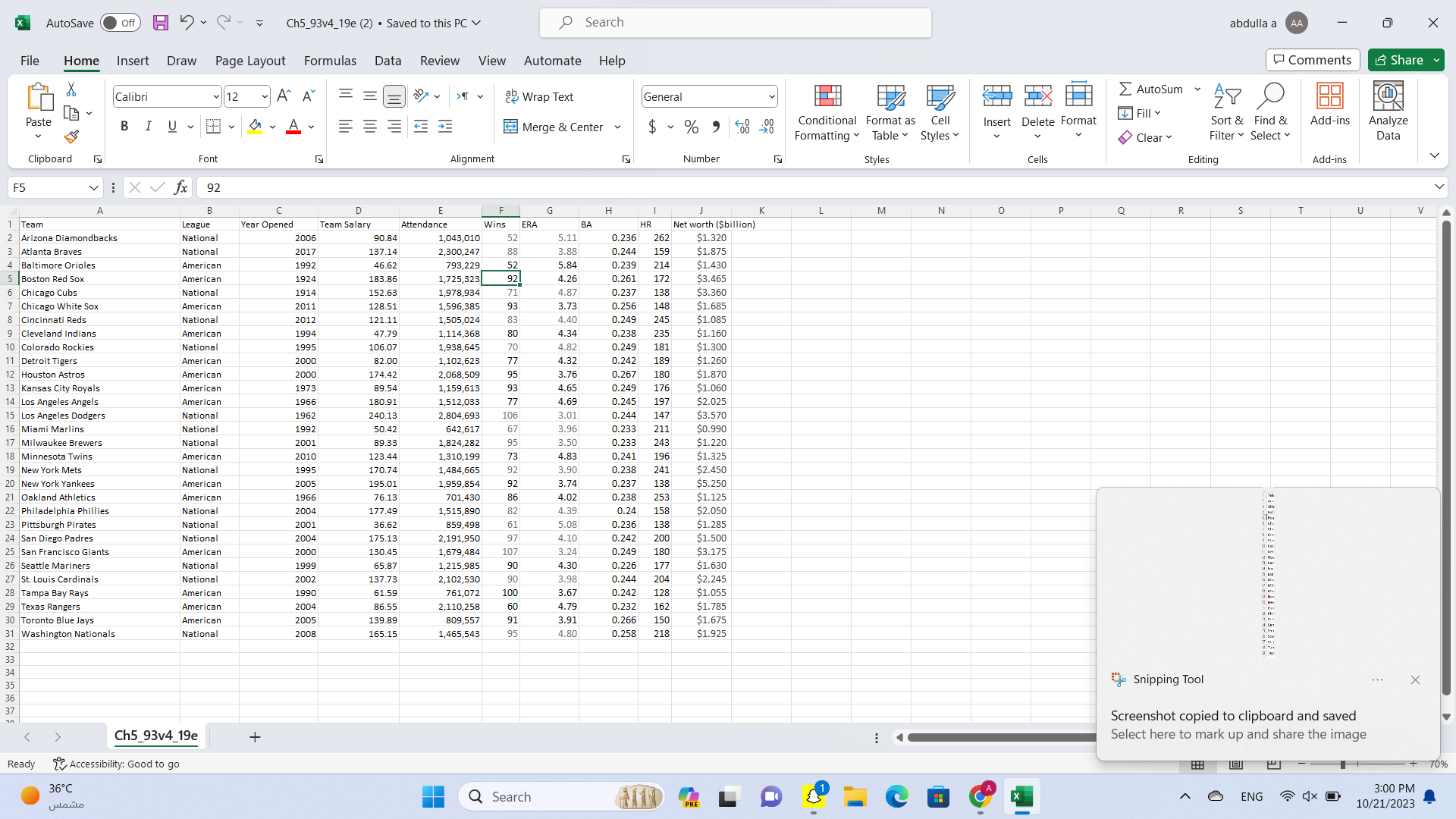Click Center align icon
Viewport: 1456px width, 819px height.
tap(370, 127)
